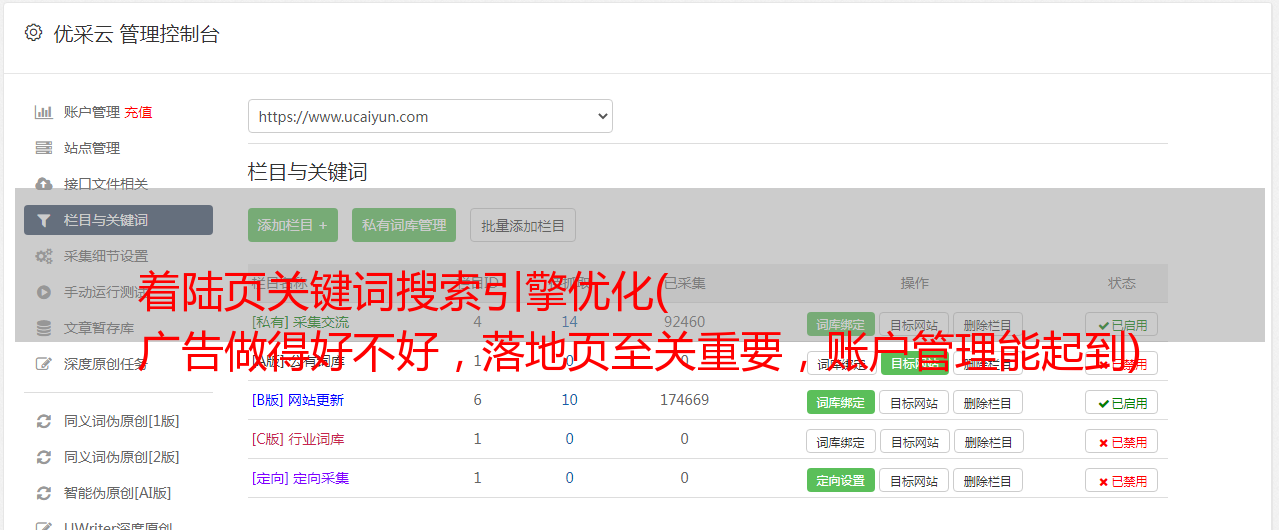Click the 状态 column header
The height and width of the screenshot is (530, 1279).
pos(1121,283)
